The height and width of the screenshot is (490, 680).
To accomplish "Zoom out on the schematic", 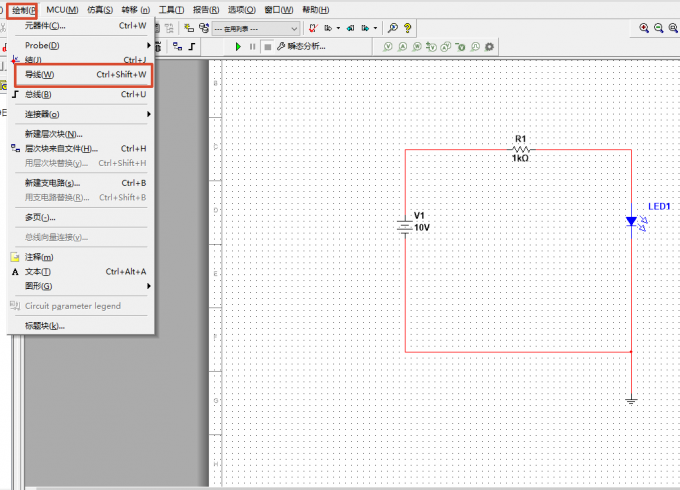I will [658, 28].
